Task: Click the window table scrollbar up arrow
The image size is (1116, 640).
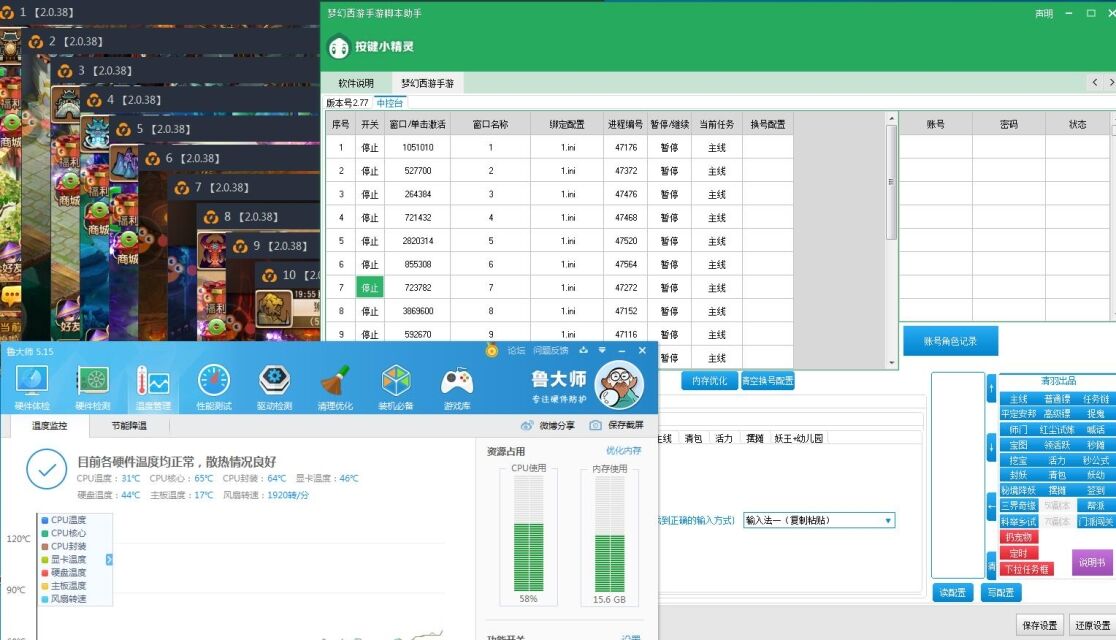Action: coord(891,118)
